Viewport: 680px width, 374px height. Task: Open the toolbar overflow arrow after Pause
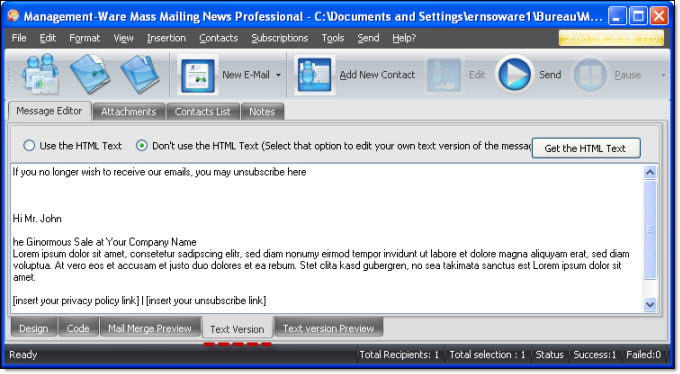pos(664,75)
